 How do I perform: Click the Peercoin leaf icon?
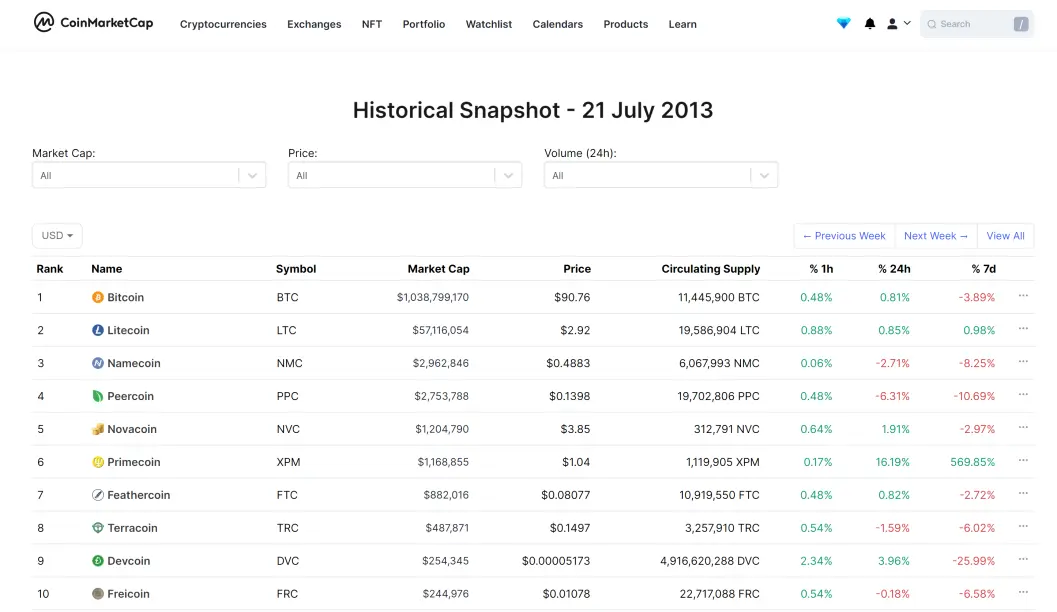(98, 396)
